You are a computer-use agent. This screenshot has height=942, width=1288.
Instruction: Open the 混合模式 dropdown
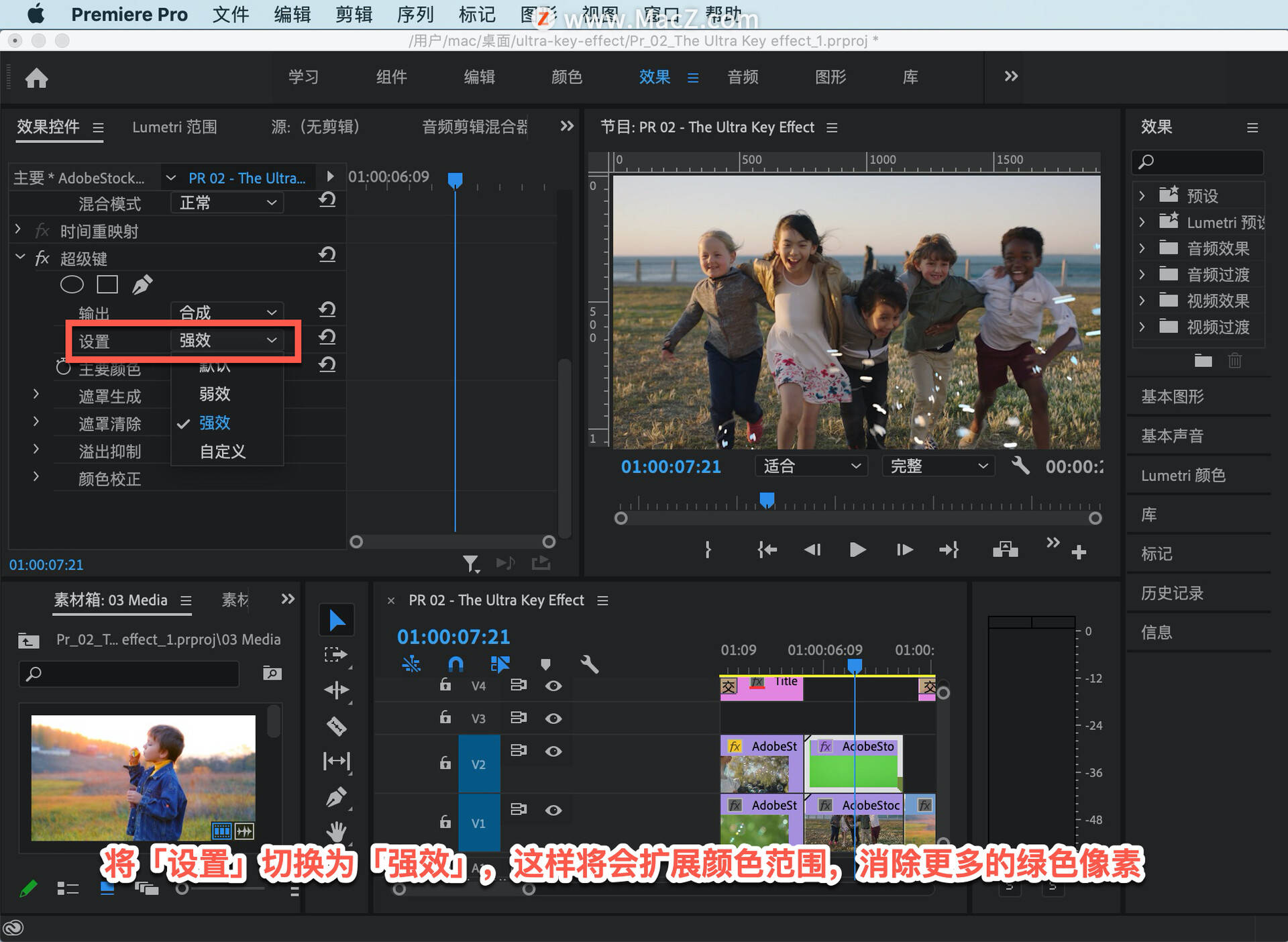pyautogui.click(x=227, y=203)
